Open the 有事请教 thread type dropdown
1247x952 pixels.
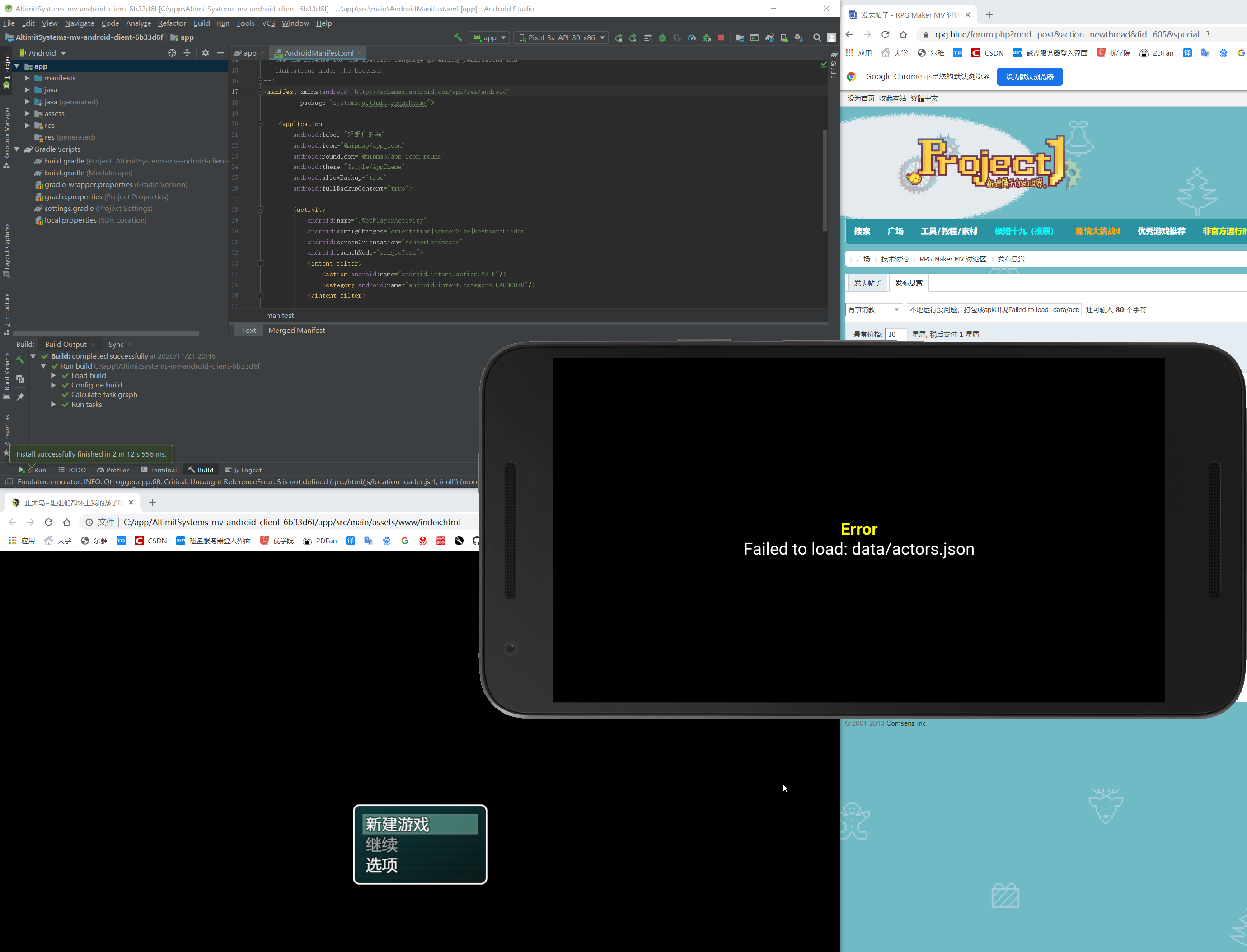(x=873, y=309)
